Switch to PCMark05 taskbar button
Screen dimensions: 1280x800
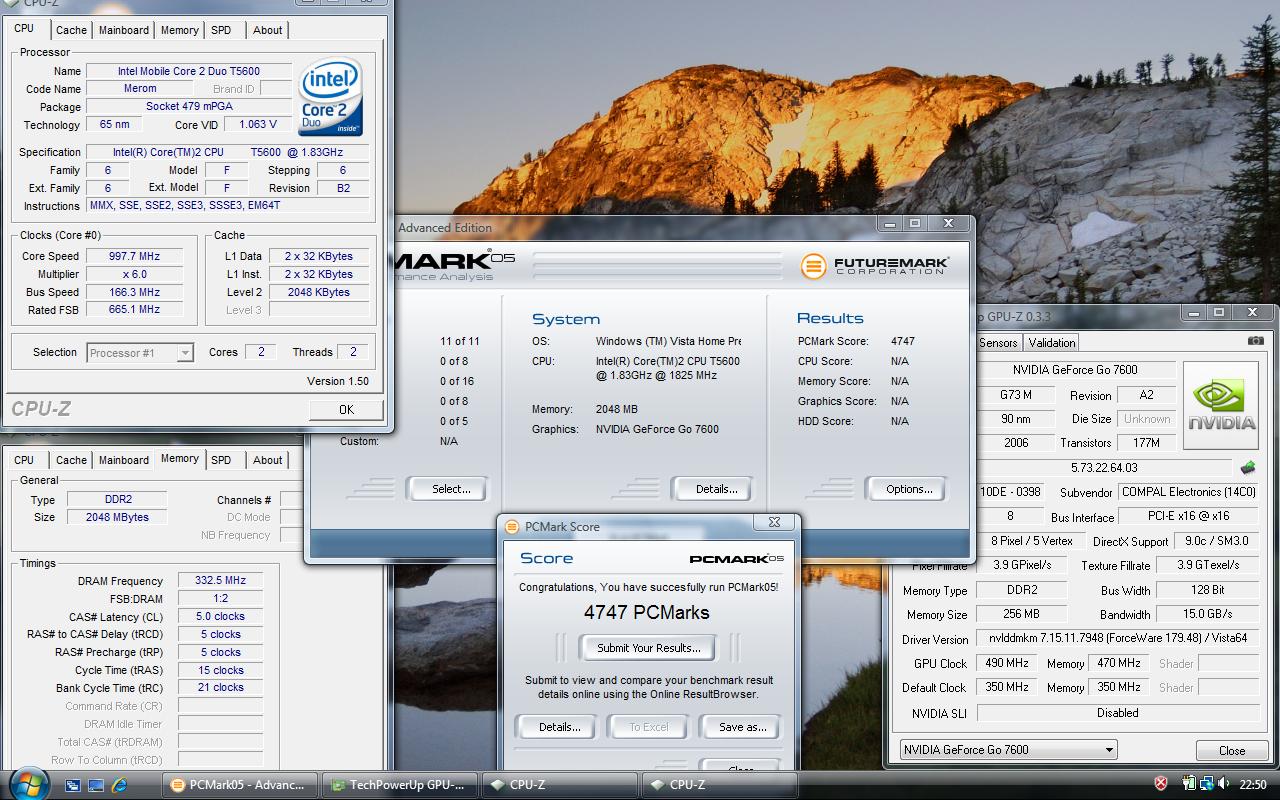point(240,785)
